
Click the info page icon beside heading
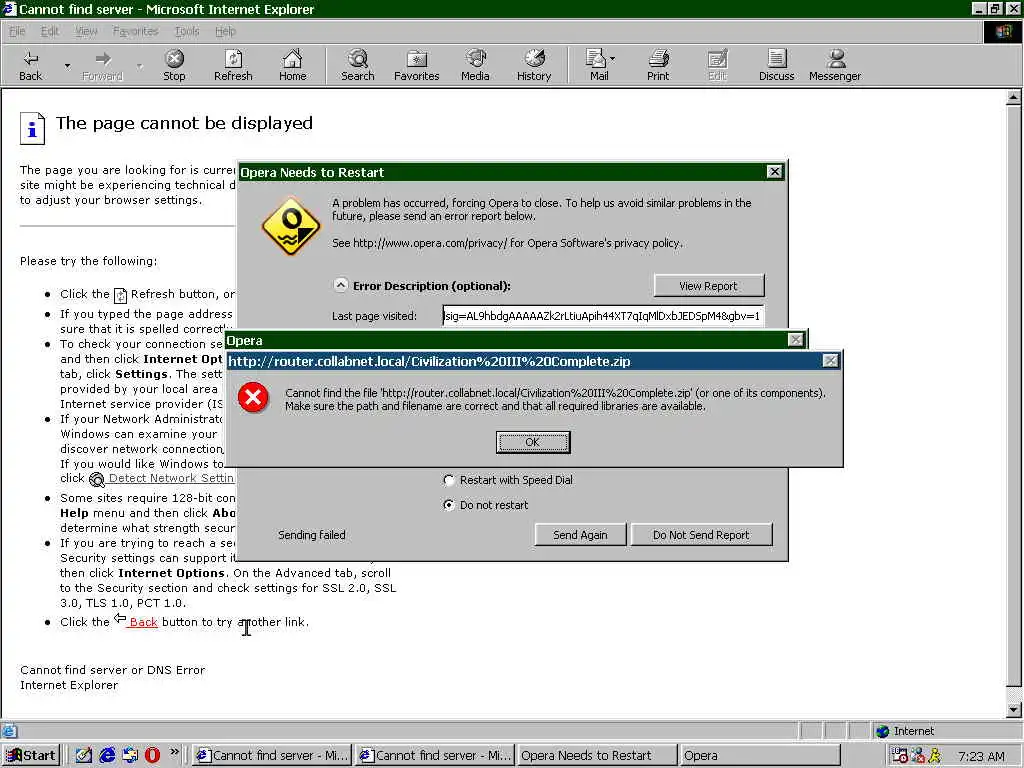pyautogui.click(x=33, y=128)
